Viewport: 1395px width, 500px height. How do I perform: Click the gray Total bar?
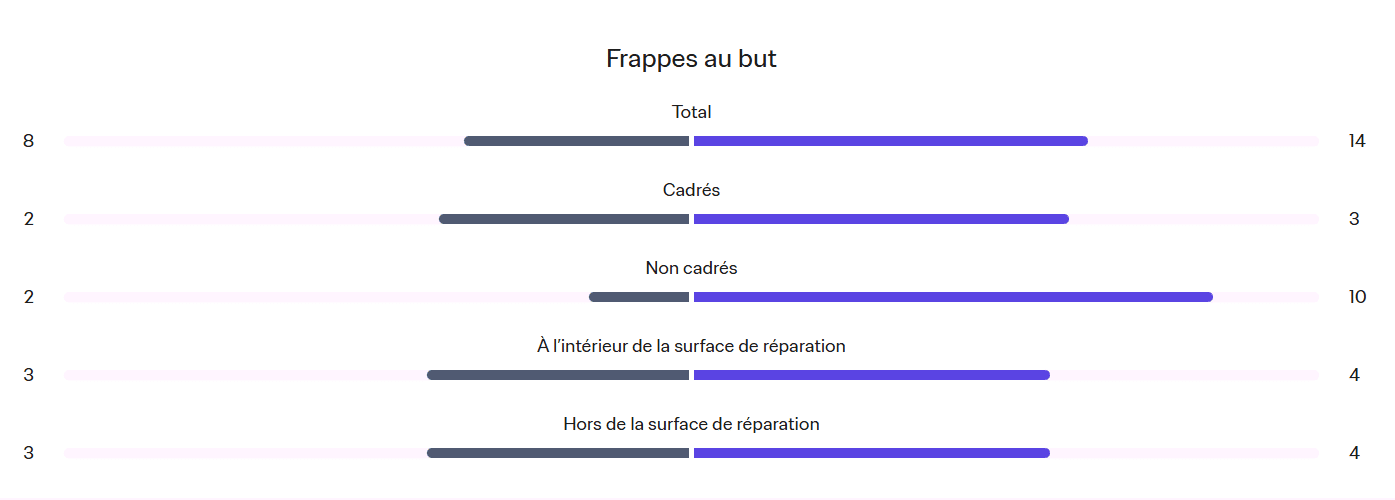click(577, 141)
